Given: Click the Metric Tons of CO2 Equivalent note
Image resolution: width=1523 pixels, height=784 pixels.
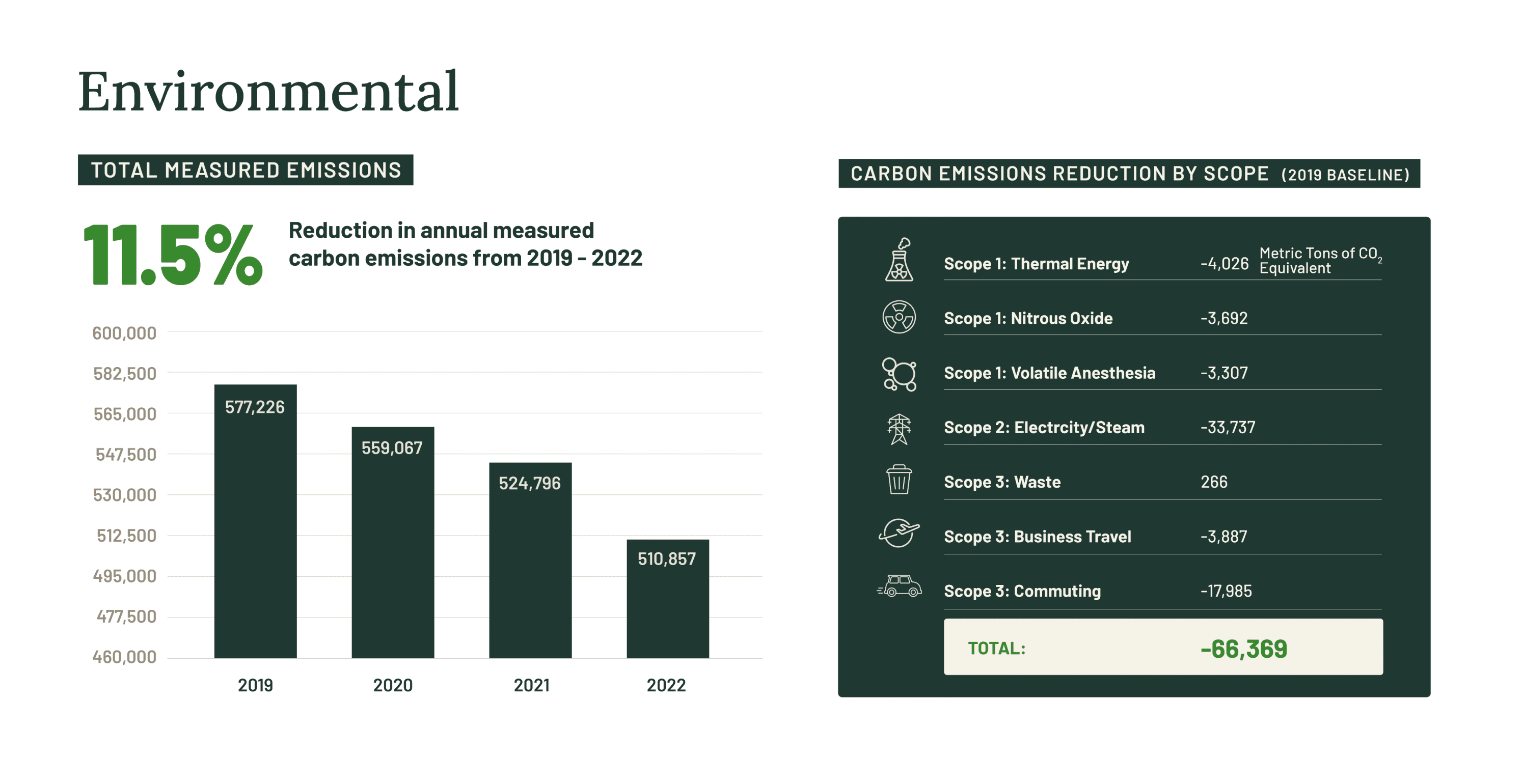Looking at the screenshot, I should [1319, 261].
